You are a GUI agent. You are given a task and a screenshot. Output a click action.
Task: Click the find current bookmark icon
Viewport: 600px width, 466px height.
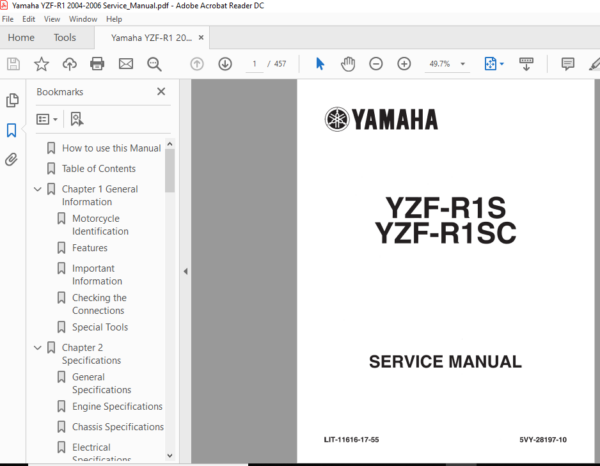77,119
